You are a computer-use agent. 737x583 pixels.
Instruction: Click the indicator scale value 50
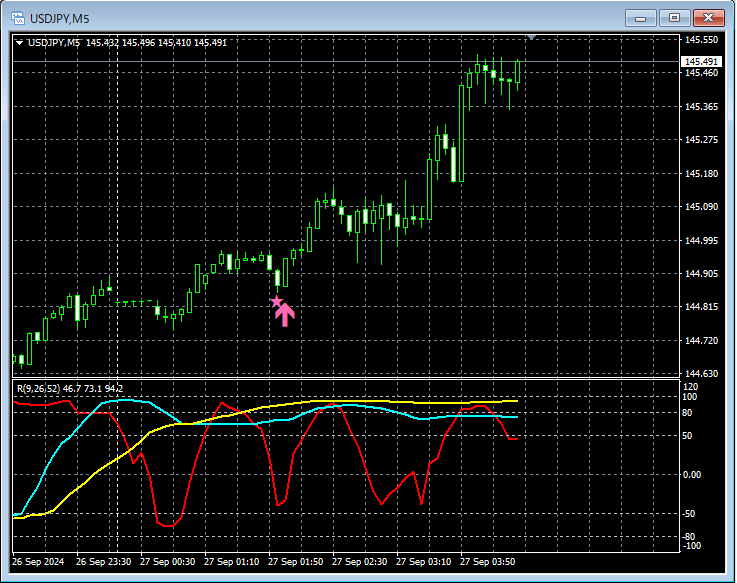(687, 436)
